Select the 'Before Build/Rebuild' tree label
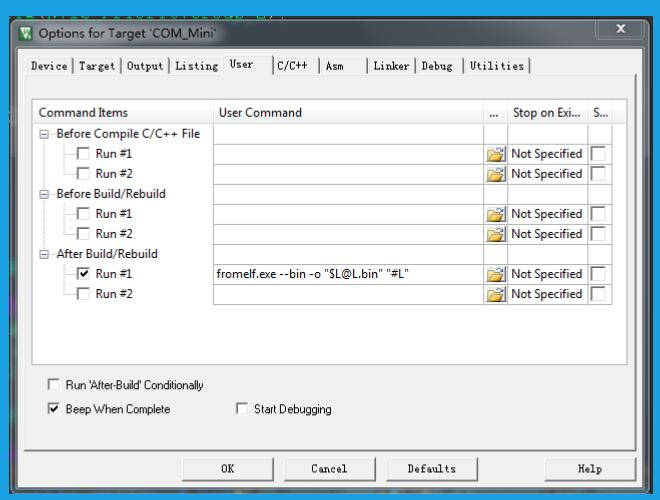This screenshot has height=500, width=660. (x=111, y=194)
